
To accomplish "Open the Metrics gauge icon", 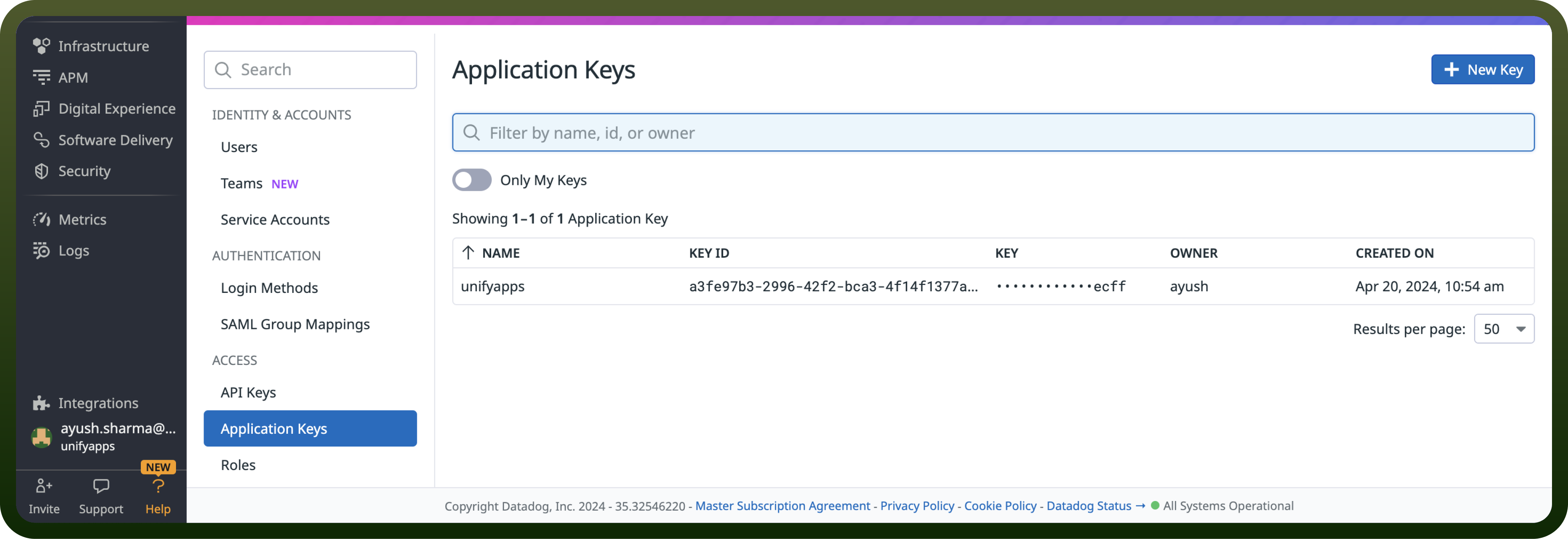I will [x=41, y=219].
